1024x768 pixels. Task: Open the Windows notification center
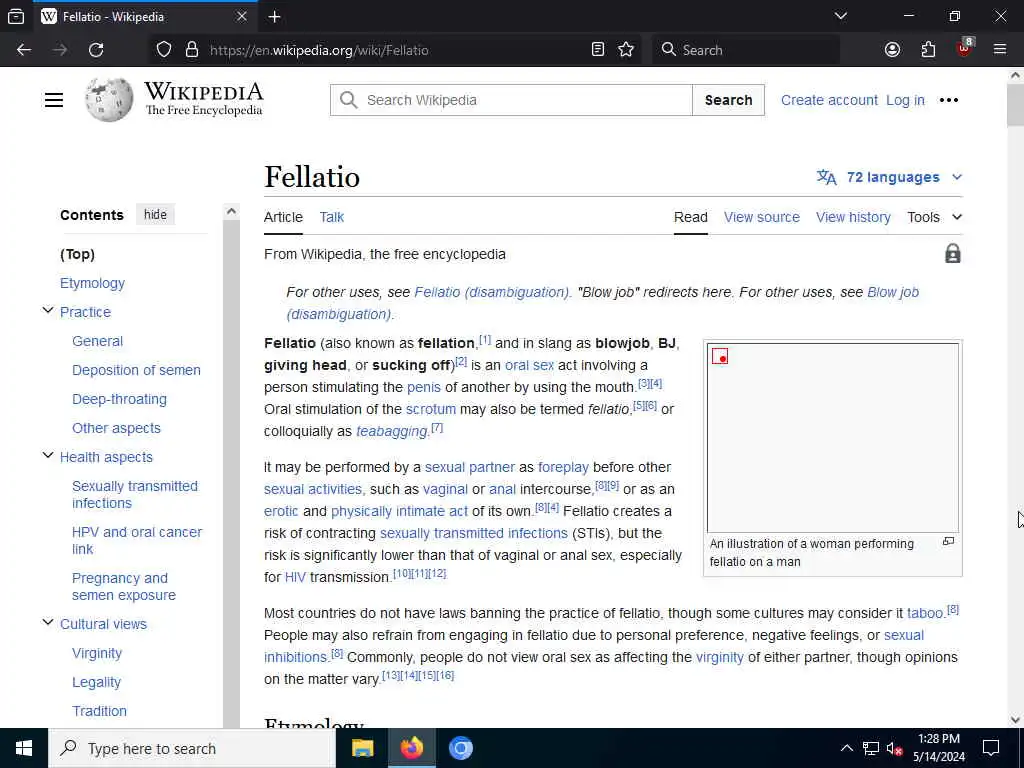click(x=991, y=748)
